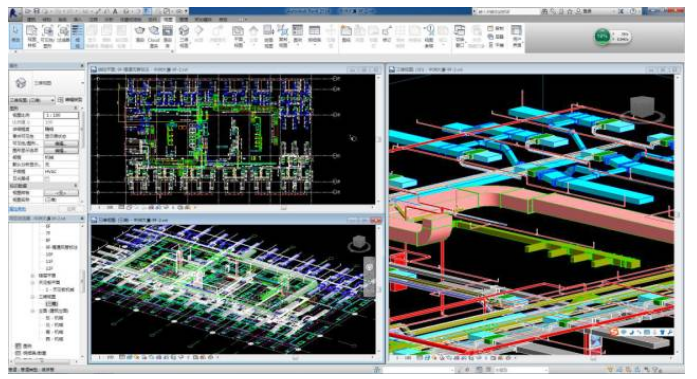Click the Edit button for visibility overrides
Viewport: 697px width, 379px height.
pyautogui.click(x=61, y=143)
